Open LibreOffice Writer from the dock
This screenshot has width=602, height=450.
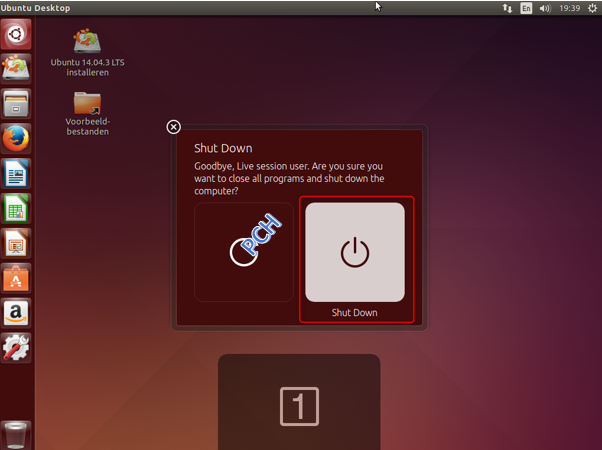16,174
